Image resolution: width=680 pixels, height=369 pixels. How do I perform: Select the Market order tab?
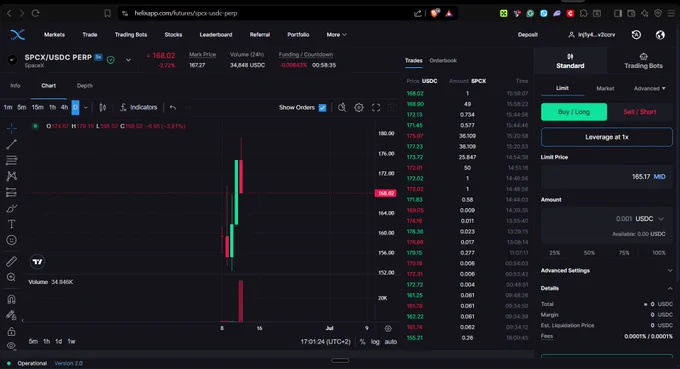(605, 88)
